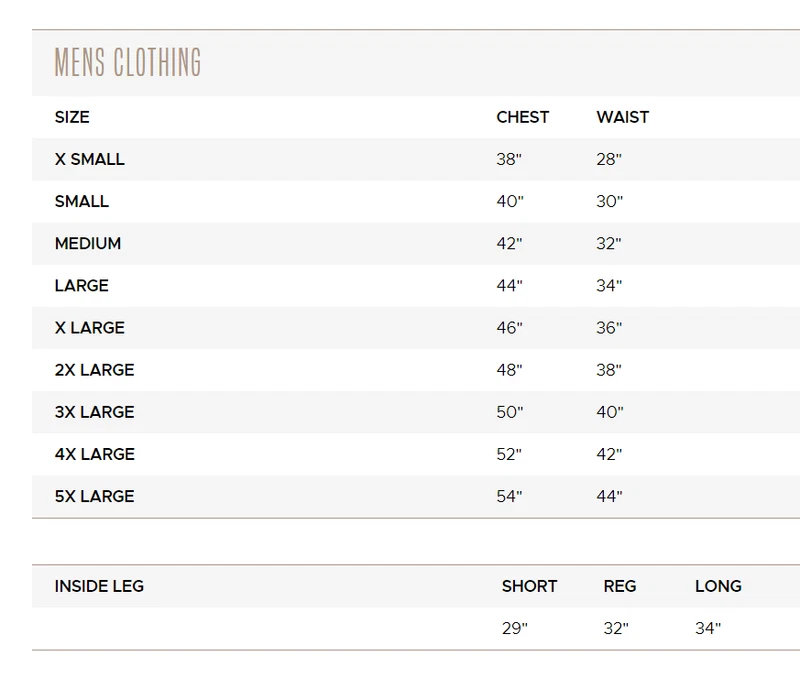Click the LARGE size row label
800x678 pixels.
[x=82, y=286]
